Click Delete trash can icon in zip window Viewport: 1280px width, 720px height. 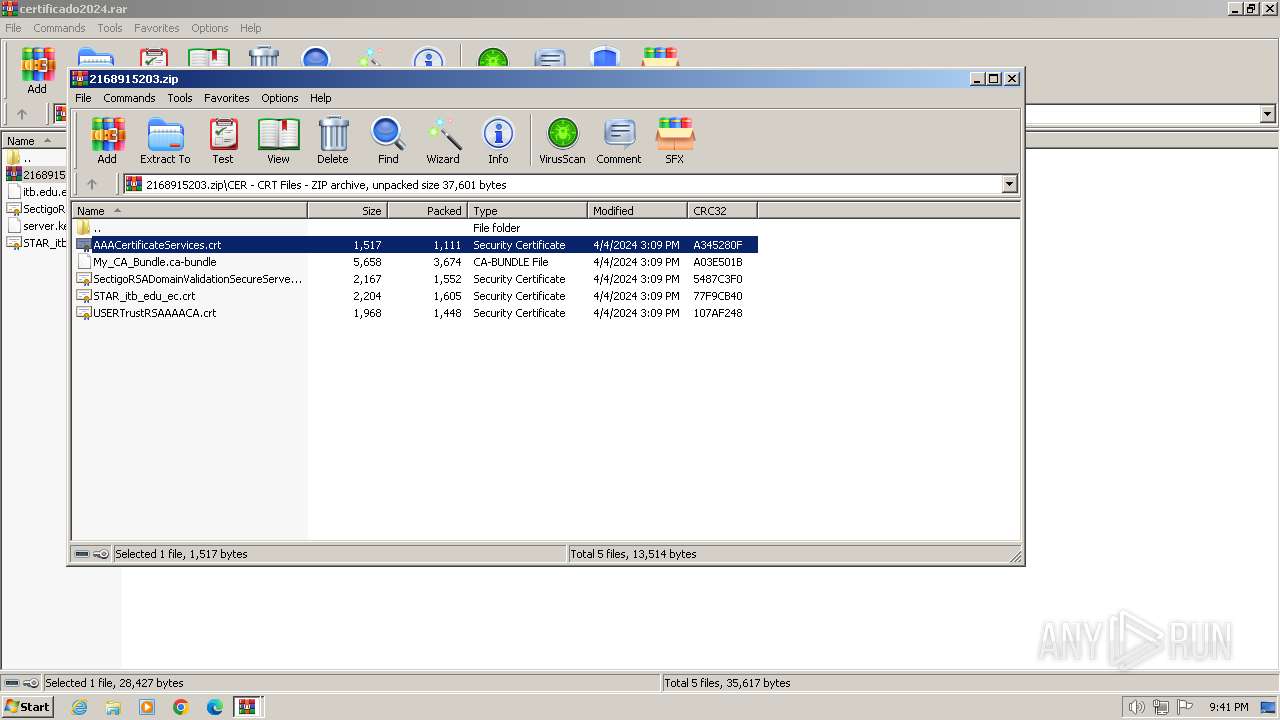[333, 140]
